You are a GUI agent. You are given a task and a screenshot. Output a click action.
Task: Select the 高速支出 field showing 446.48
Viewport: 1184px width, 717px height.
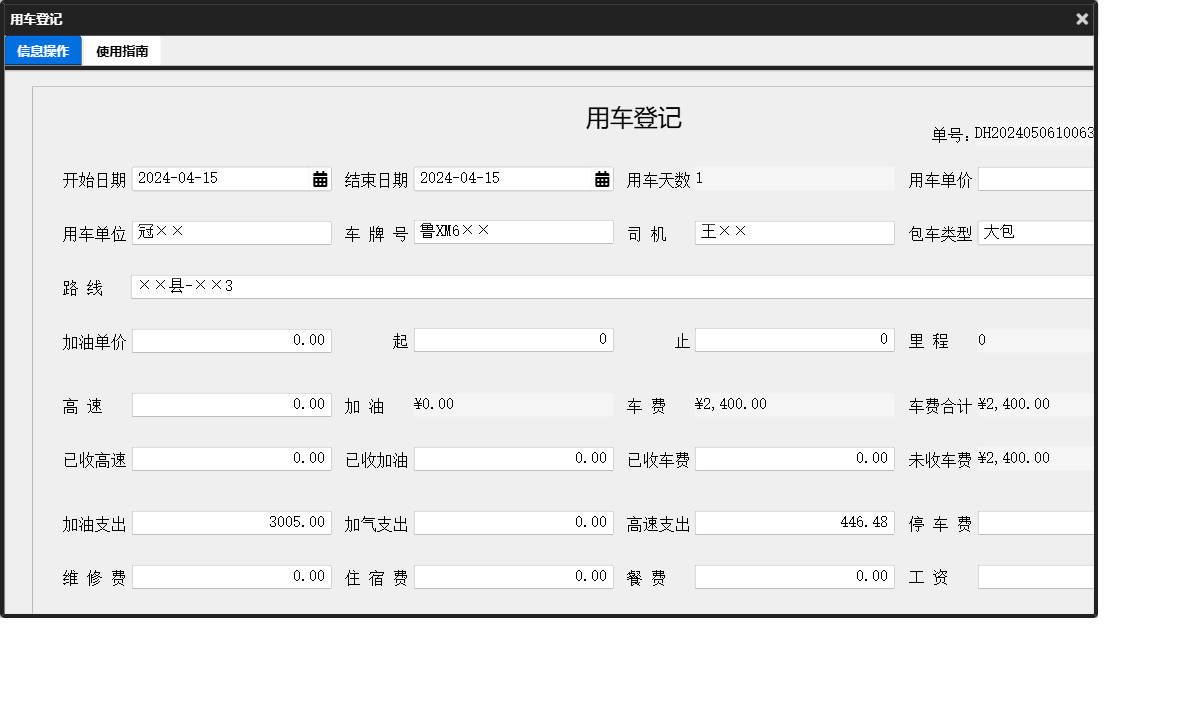[793, 522]
